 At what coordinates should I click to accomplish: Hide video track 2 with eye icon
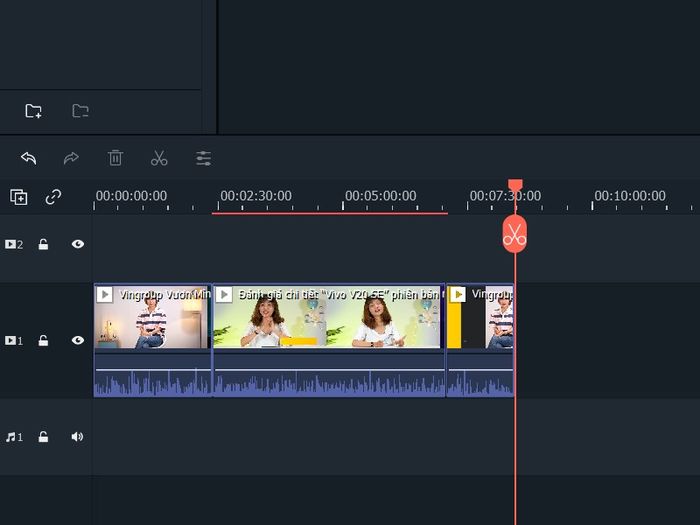(x=78, y=244)
